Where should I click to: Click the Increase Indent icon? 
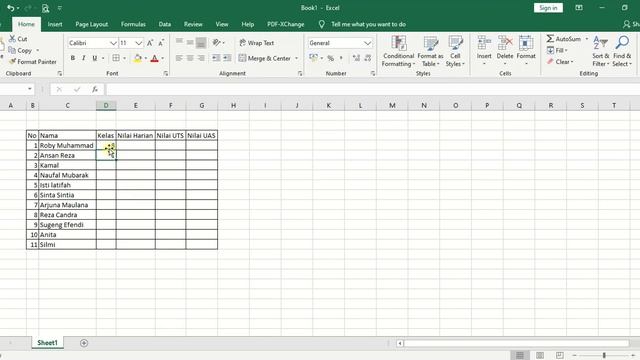tap(227, 58)
